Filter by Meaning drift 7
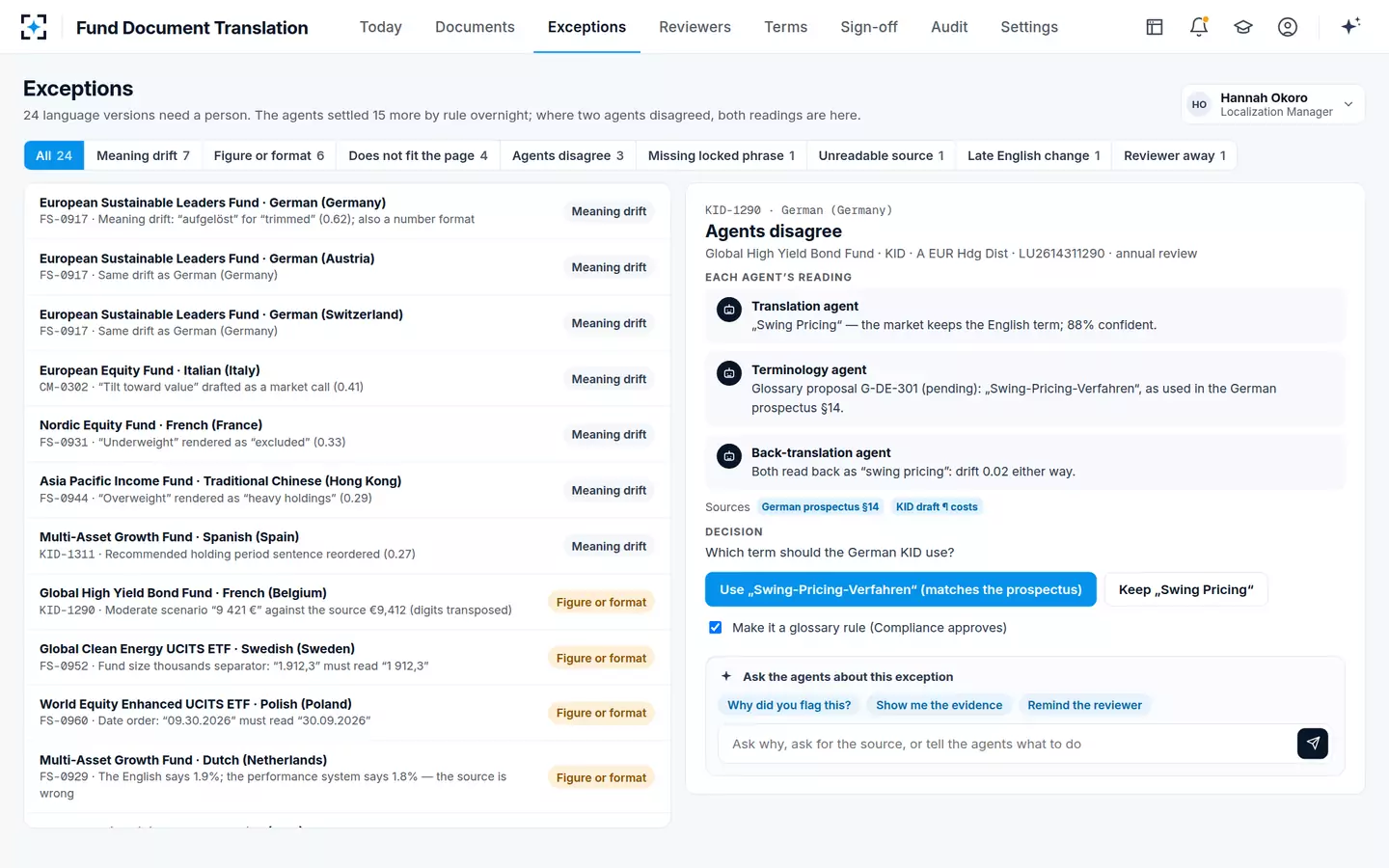The width and height of the screenshot is (1389, 868). pyautogui.click(x=143, y=155)
